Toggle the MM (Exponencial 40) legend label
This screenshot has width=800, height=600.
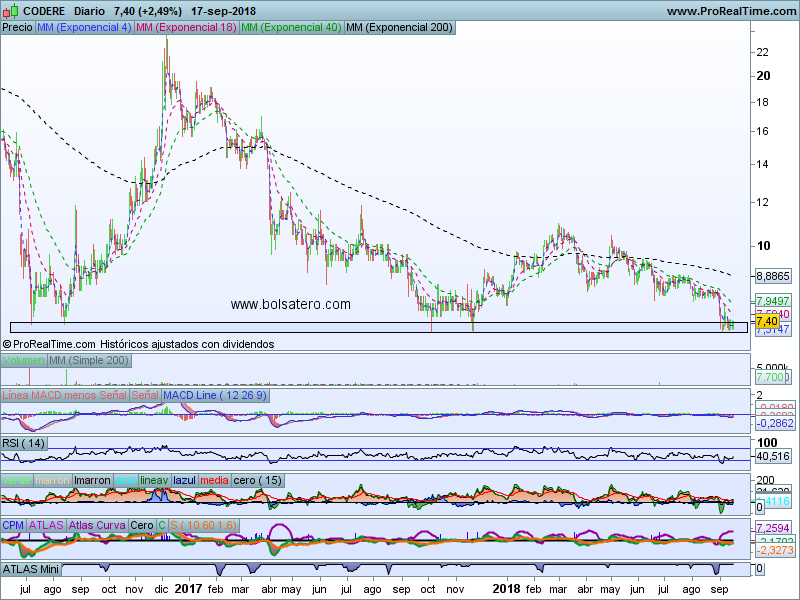(x=290, y=28)
